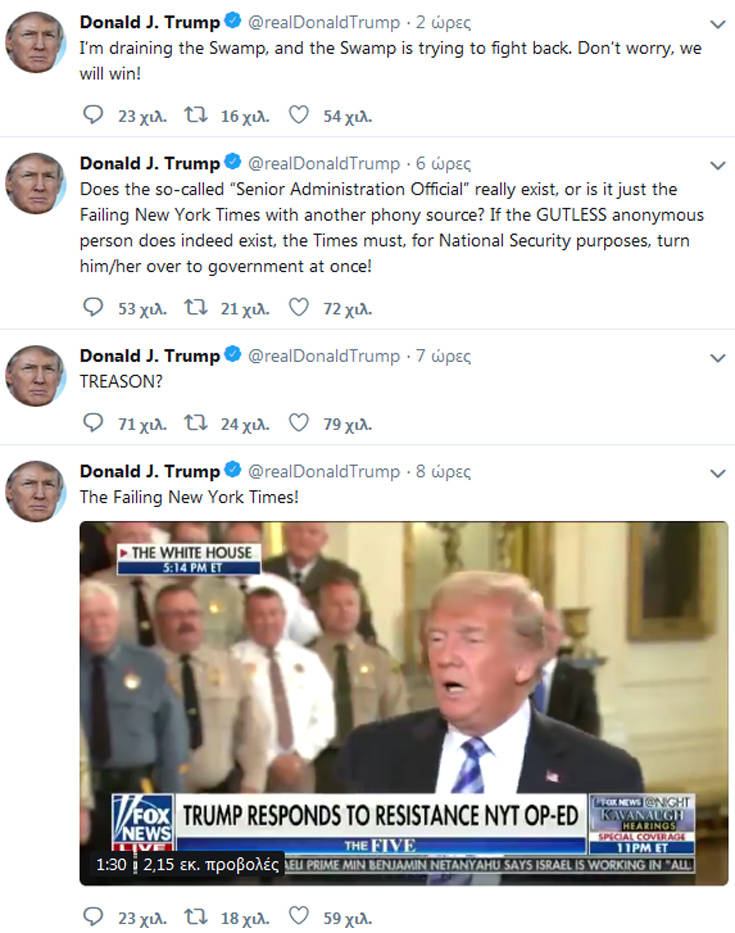Retweet the Fox News video tweet

(x=196, y=917)
